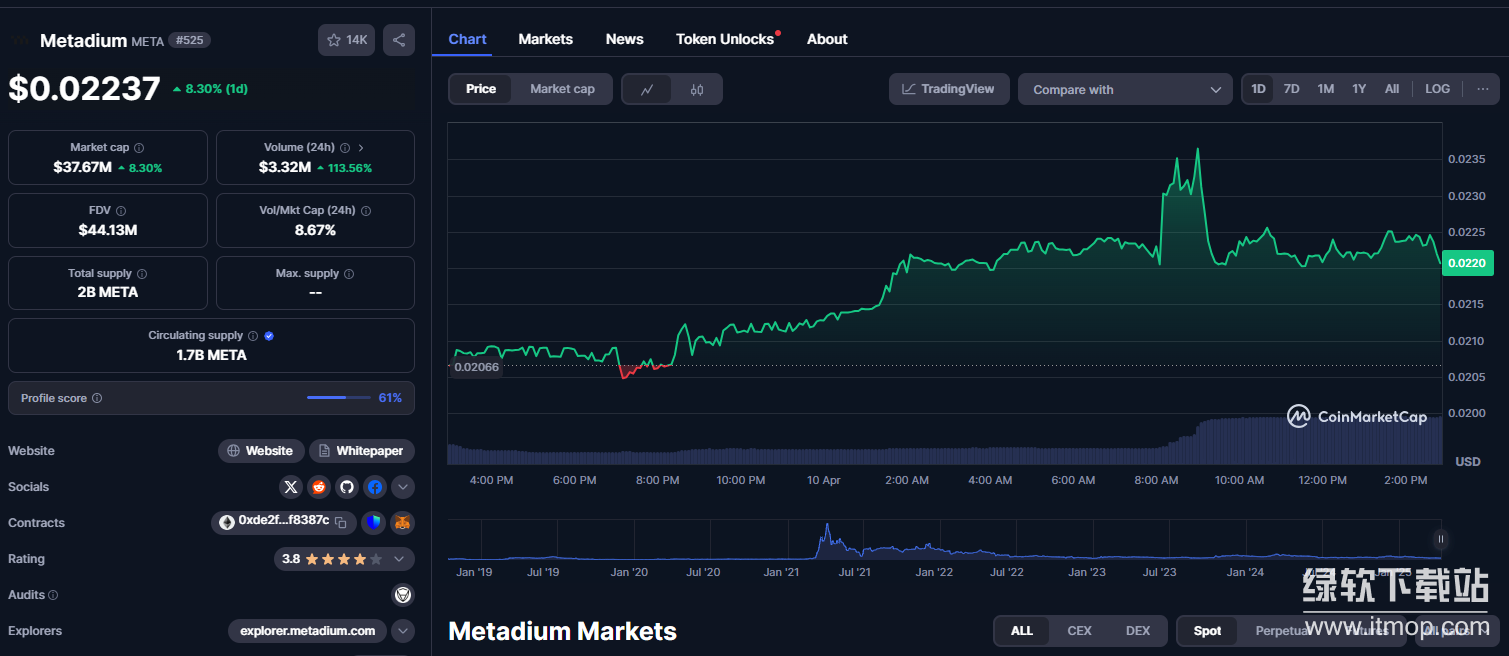
Task: Click the TradingView chart button
Action: pyautogui.click(x=948, y=89)
